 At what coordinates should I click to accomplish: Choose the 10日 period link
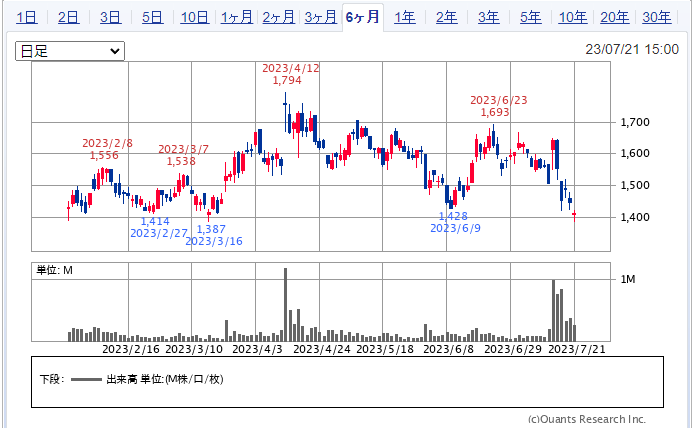click(x=195, y=17)
